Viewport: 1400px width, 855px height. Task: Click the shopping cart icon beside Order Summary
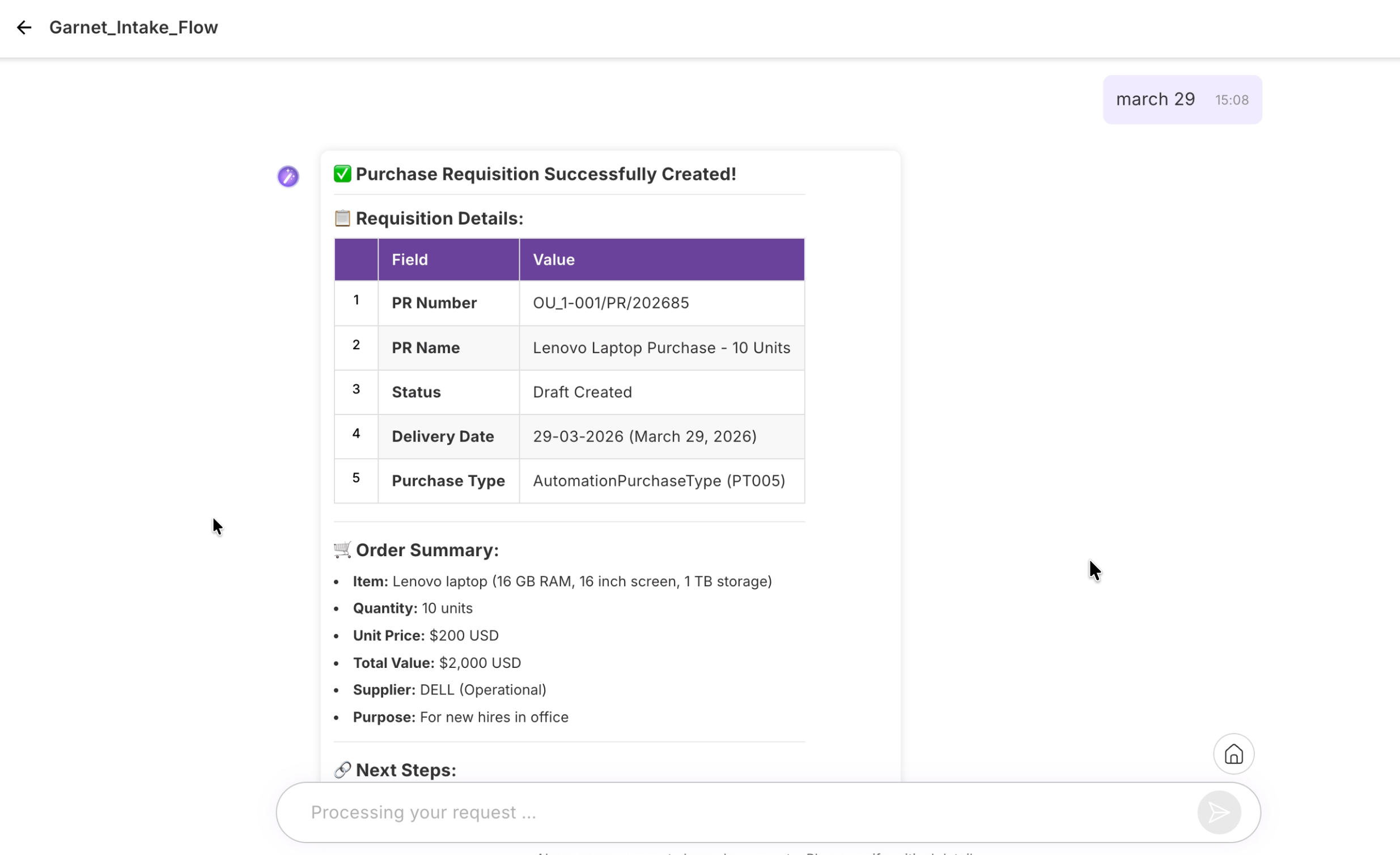tap(342, 550)
